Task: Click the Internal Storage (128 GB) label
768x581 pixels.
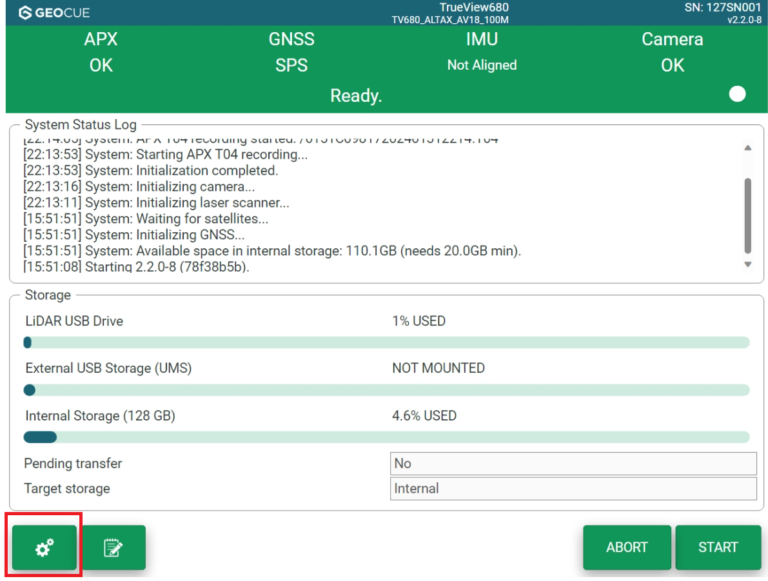Action: (x=100, y=415)
